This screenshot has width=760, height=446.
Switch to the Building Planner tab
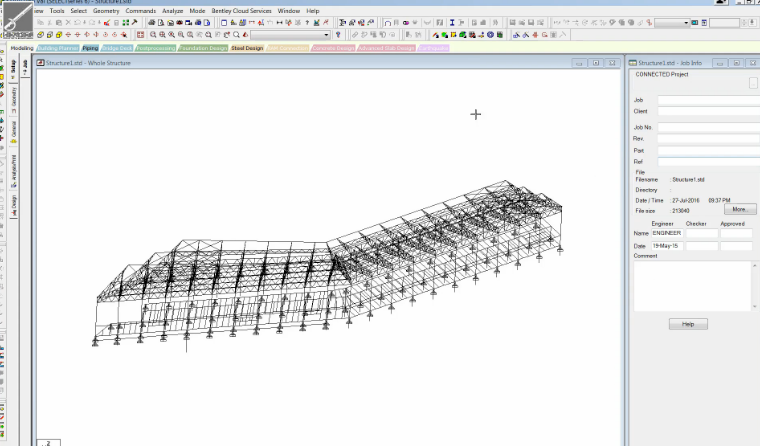58,48
